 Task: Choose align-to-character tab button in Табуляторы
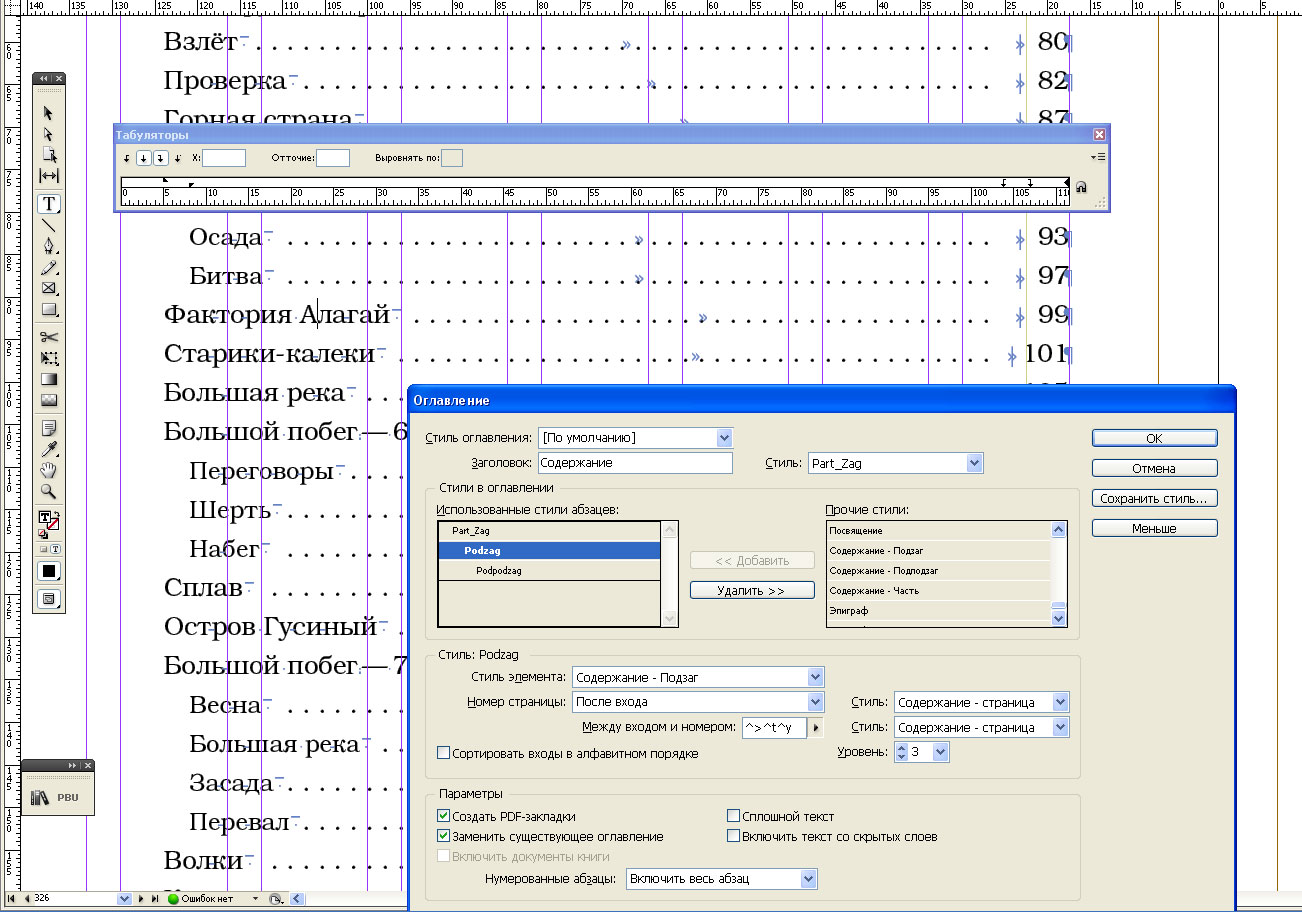click(x=177, y=158)
